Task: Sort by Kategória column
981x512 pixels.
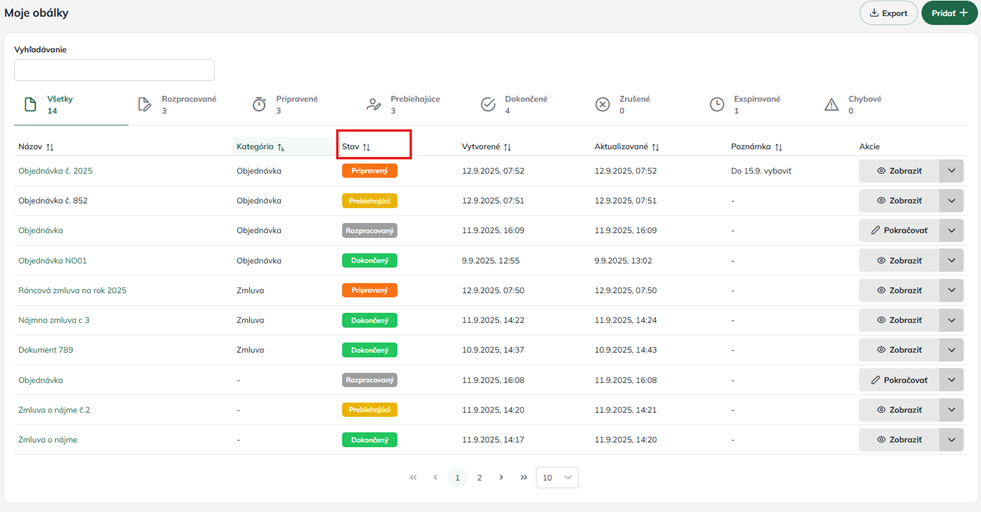Action: tap(280, 147)
